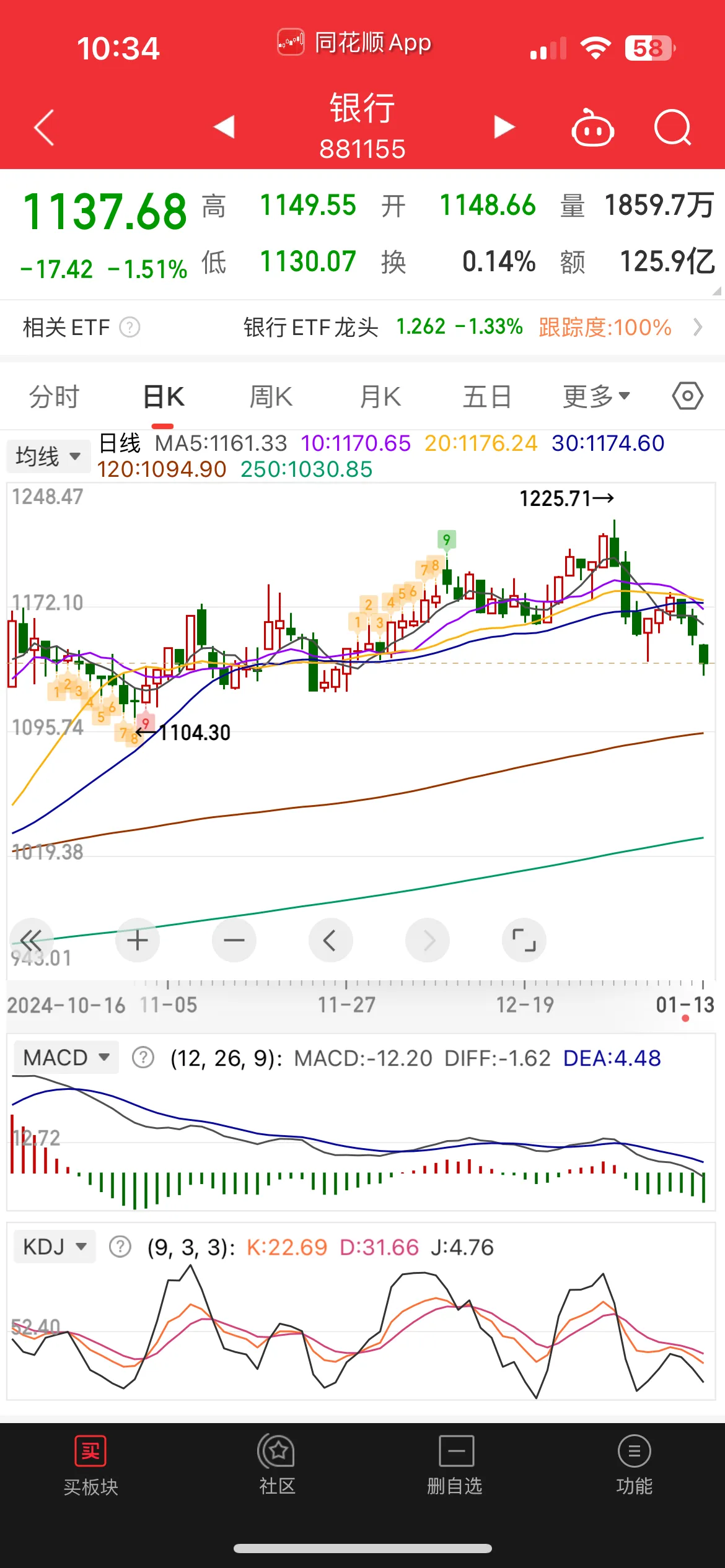The width and height of the screenshot is (725, 1568).
Task: Switch to 五日 chart tab
Action: coord(487,396)
